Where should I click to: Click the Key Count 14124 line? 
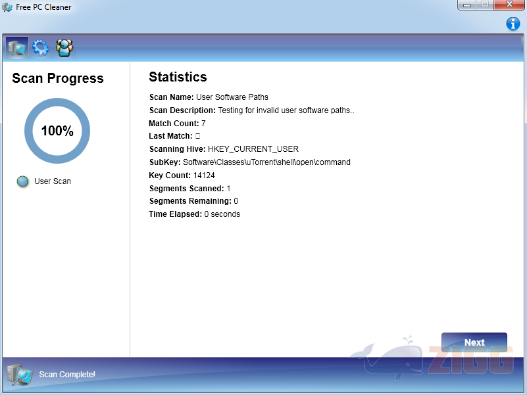pyautogui.click(x=182, y=175)
